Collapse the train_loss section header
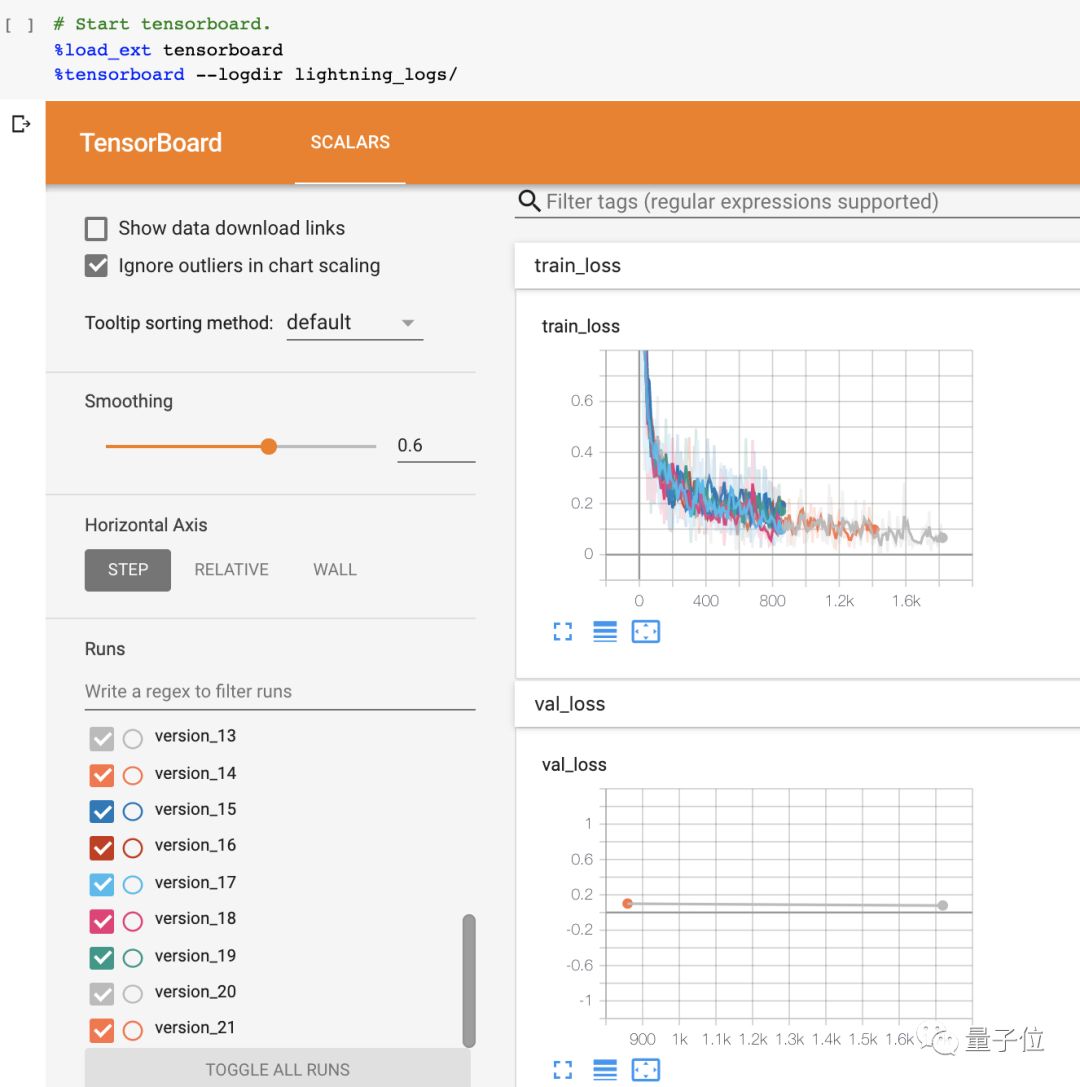 click(x=578, y=266)
